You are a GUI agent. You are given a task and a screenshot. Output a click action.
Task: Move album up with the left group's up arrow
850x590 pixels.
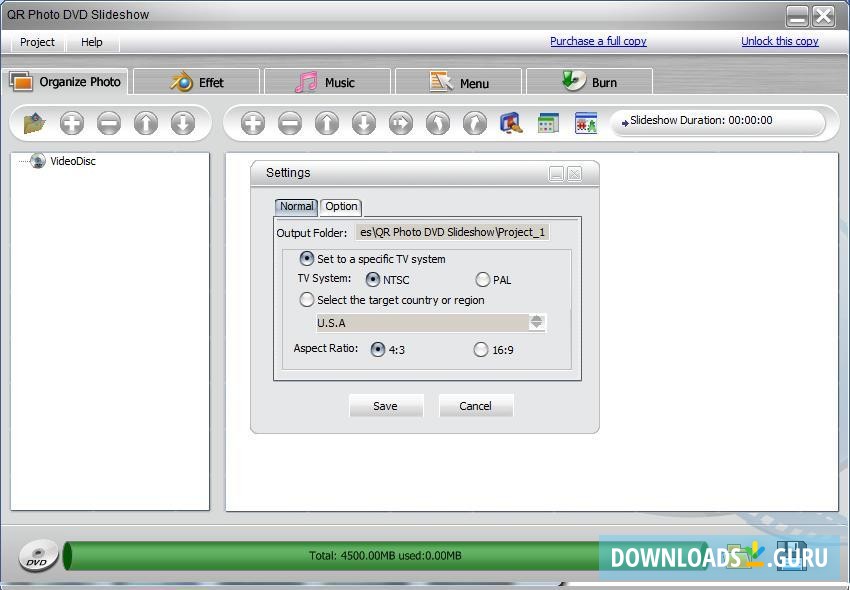[x=146, y=123]
